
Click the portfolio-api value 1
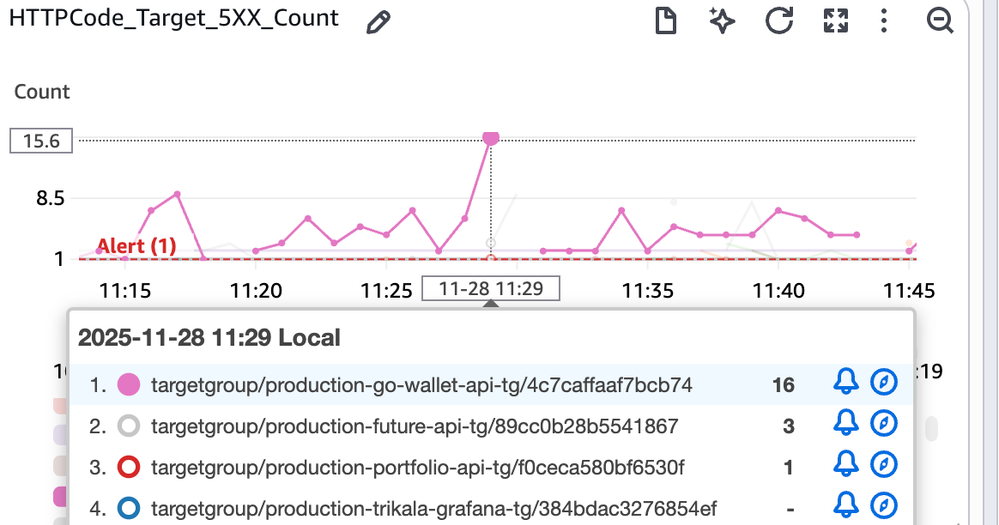(x=789, y=468)
